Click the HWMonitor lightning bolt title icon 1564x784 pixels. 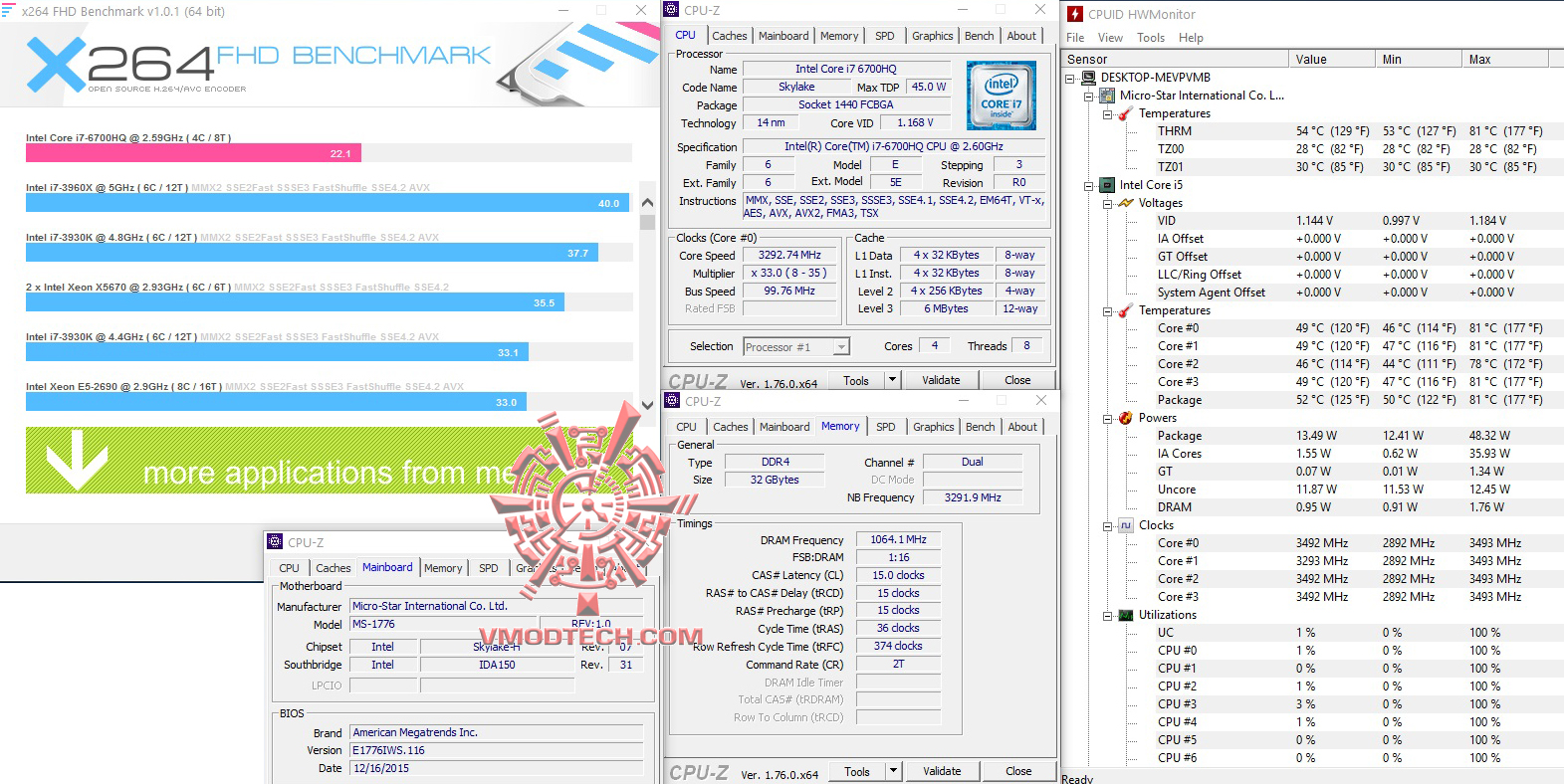(1075, 14)
